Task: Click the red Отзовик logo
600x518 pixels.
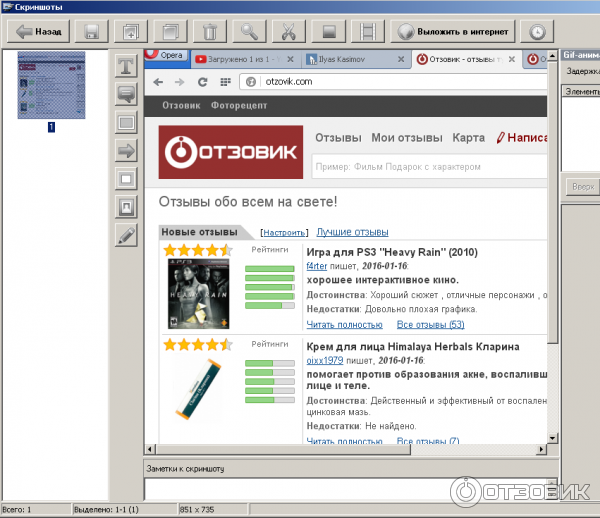Action: [x=231, y=152]
